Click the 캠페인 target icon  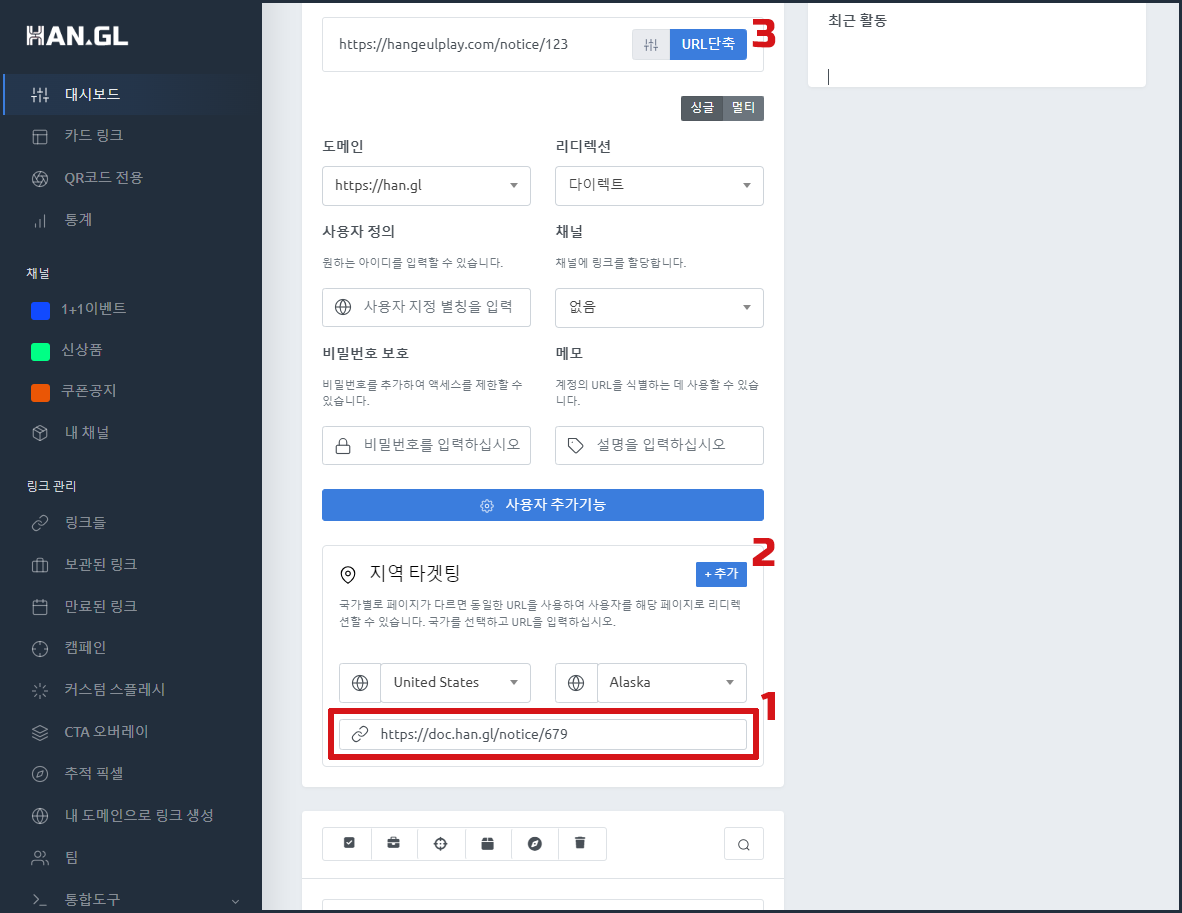click(x=40, y=648)
